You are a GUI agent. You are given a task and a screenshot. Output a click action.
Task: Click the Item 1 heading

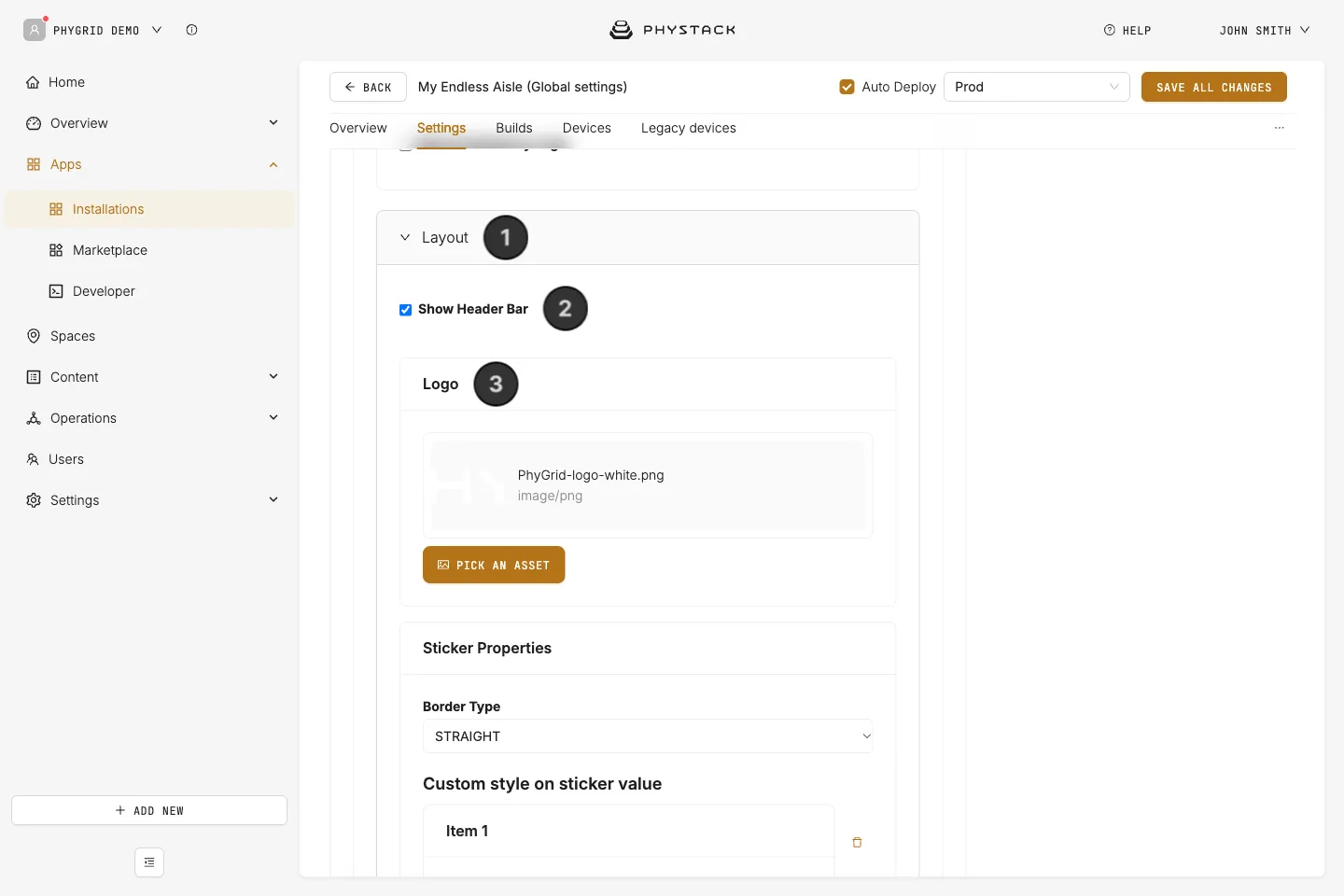tap(467, 831)
